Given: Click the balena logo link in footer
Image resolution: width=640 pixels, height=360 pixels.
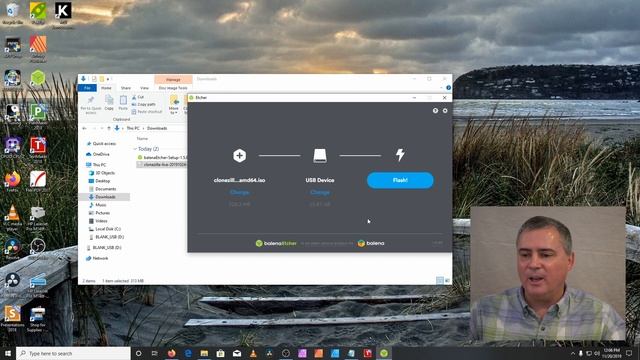Looking at the screenshot, I should click(x=371, y=243).
